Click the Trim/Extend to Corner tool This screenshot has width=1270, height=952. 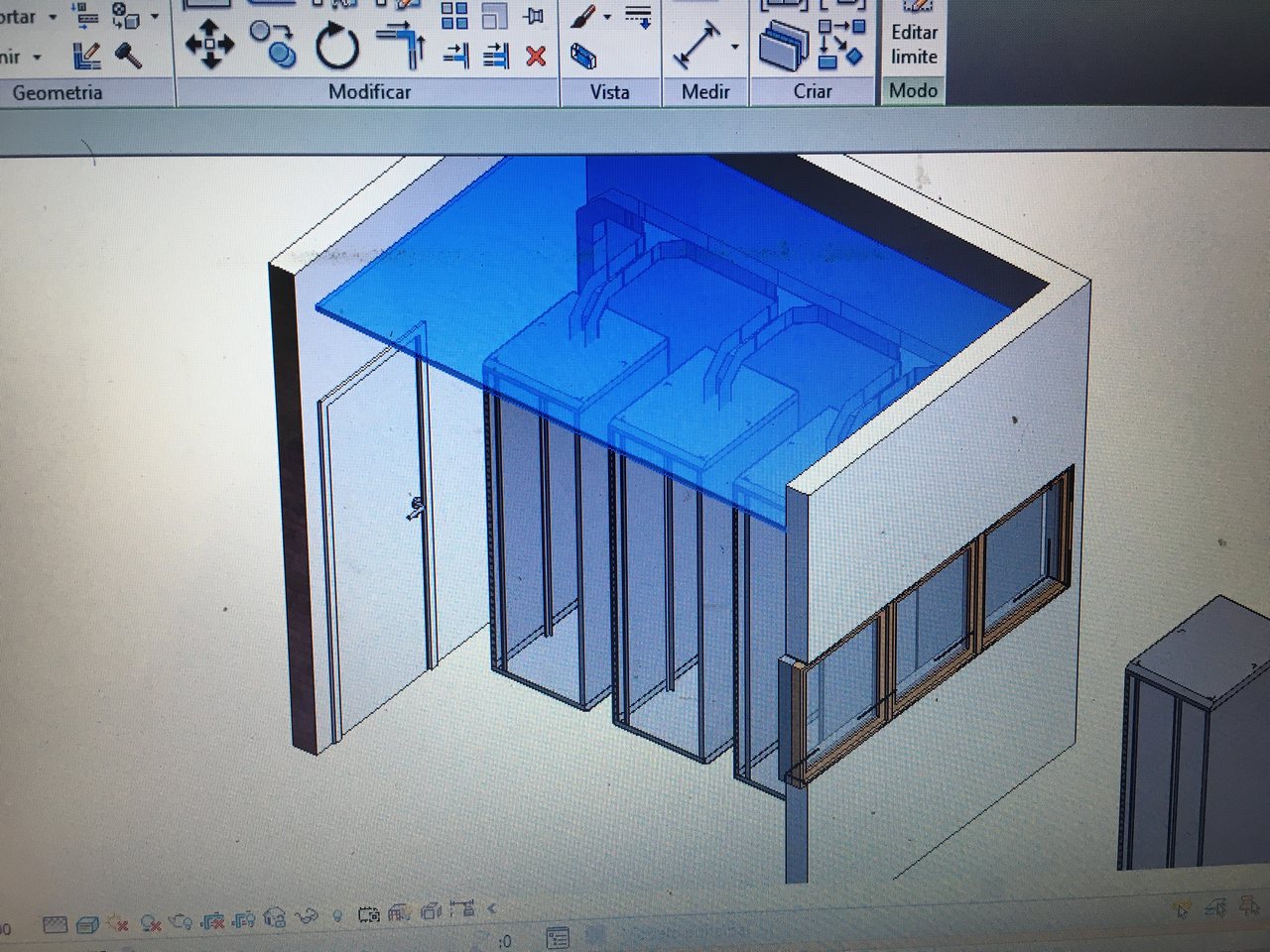pyautogui.click(x=401, y=45)
